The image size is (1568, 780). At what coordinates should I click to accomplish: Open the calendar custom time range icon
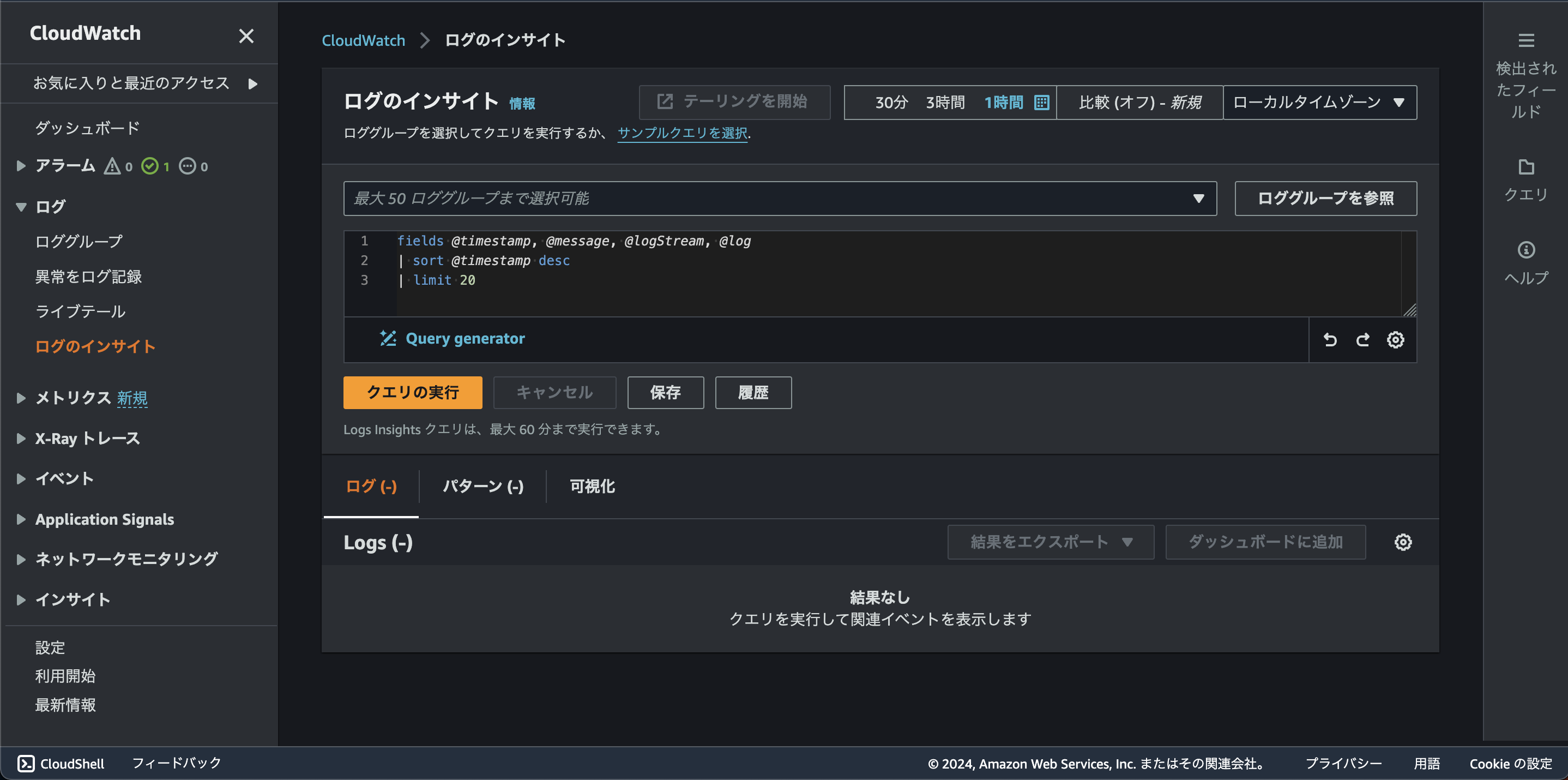click(1041, 103)
